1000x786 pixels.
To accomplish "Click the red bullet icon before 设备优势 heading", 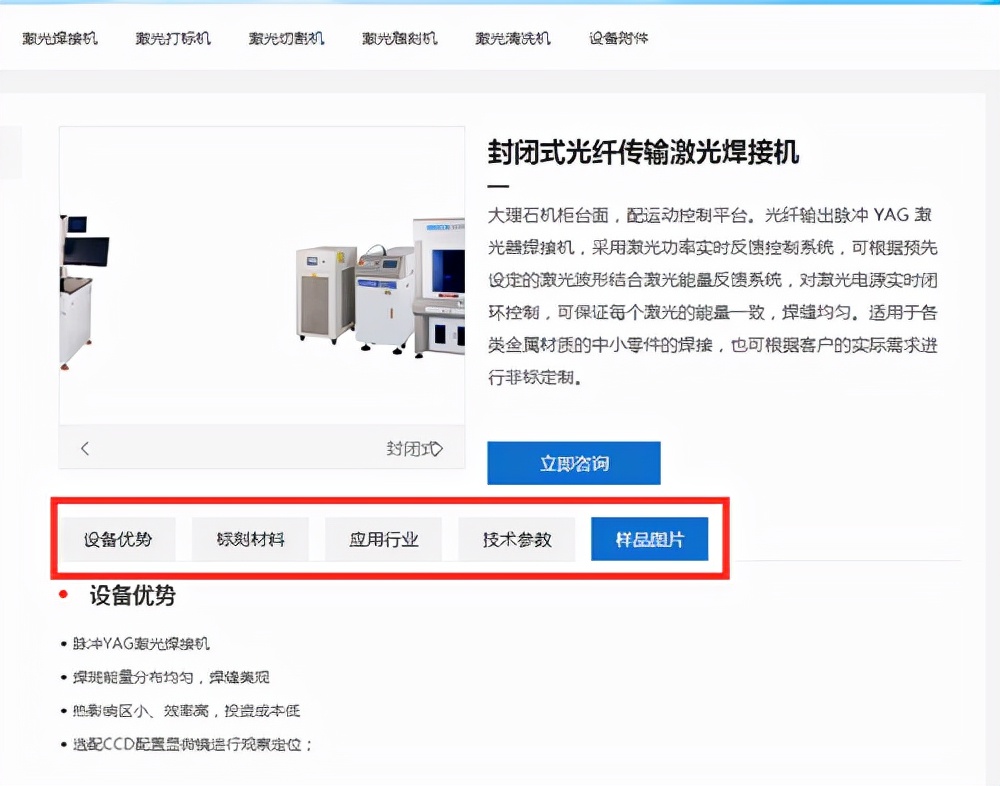I will [63, 595].
